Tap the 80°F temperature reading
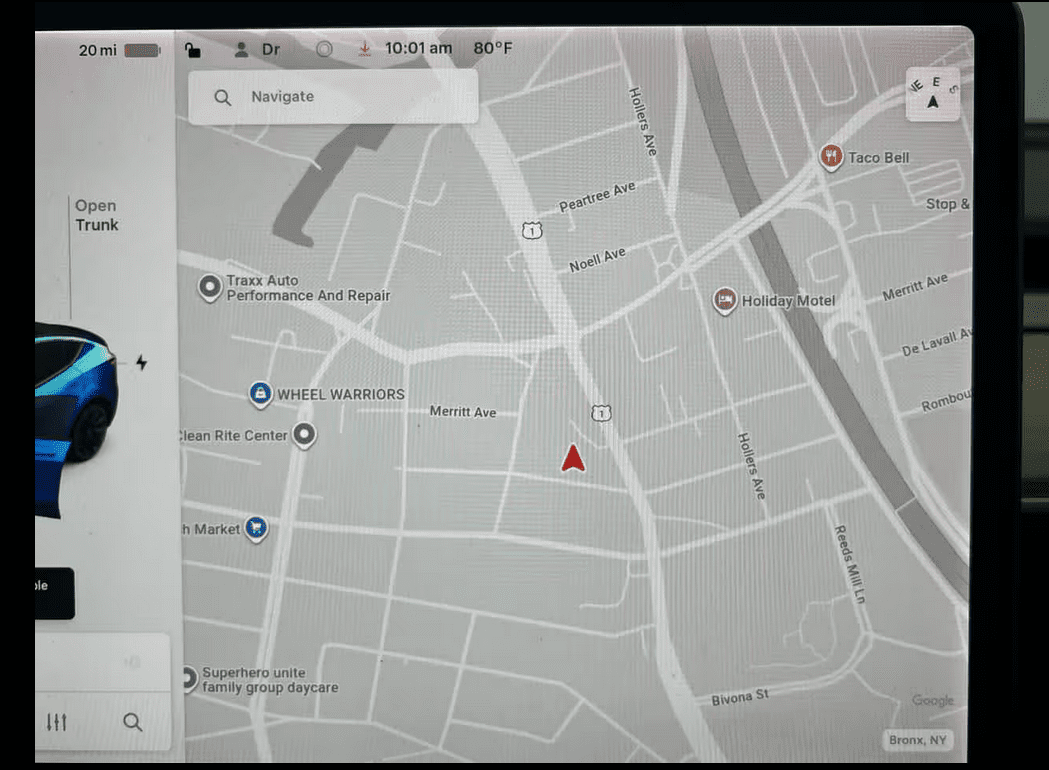The height and width of the screenshot is (770, 1049). (493, 49)
